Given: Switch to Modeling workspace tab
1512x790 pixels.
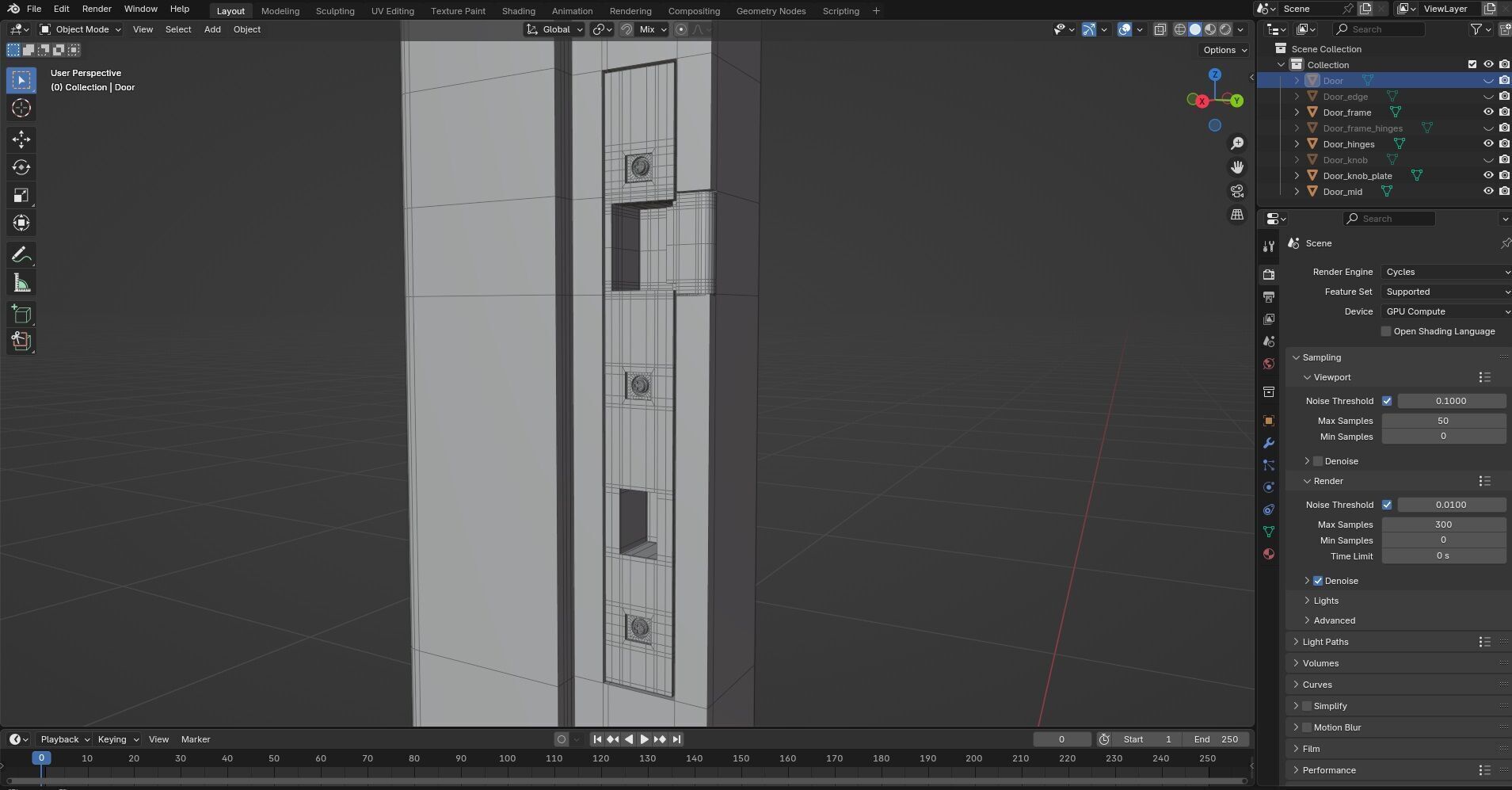Looking at the screenshot, I should tap(280, 11).
